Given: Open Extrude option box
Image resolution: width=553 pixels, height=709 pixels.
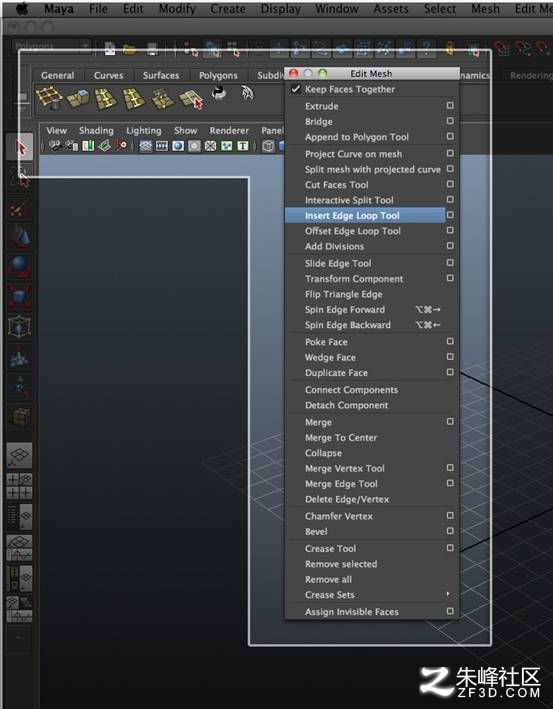Looking at the screenshot, I should pyautogui.click(x=450, y=105).
